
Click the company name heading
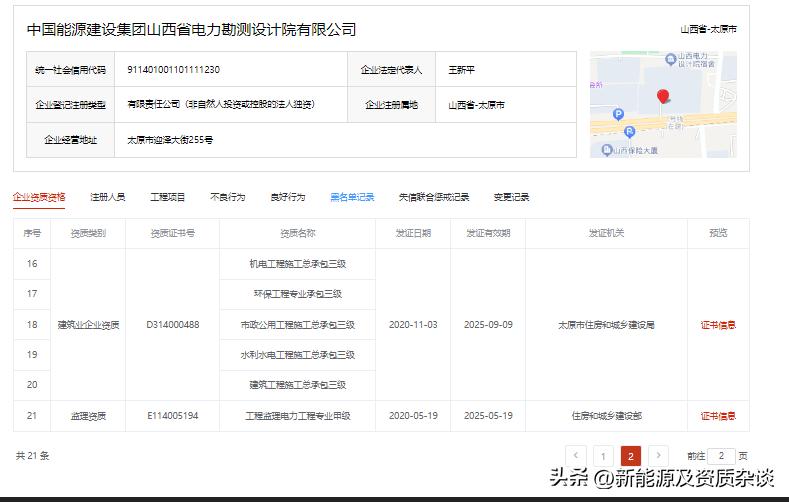[191, 30]
